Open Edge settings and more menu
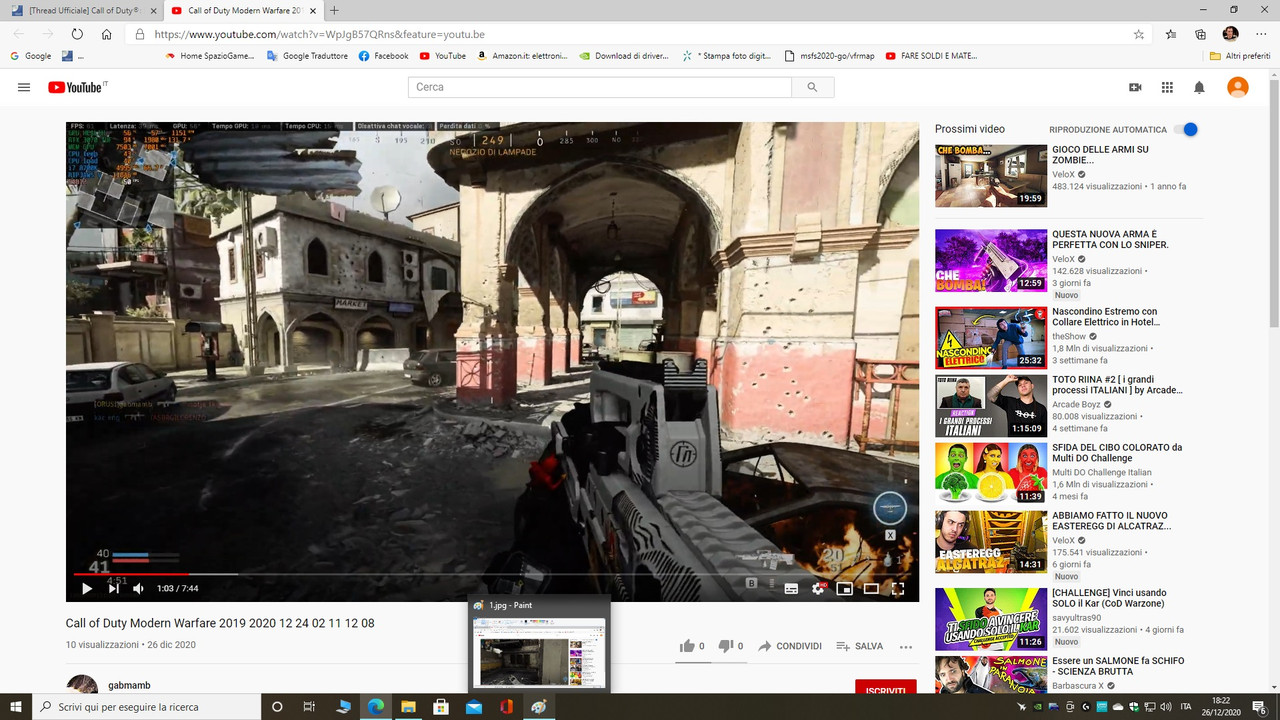 (x=1262, y=34)
